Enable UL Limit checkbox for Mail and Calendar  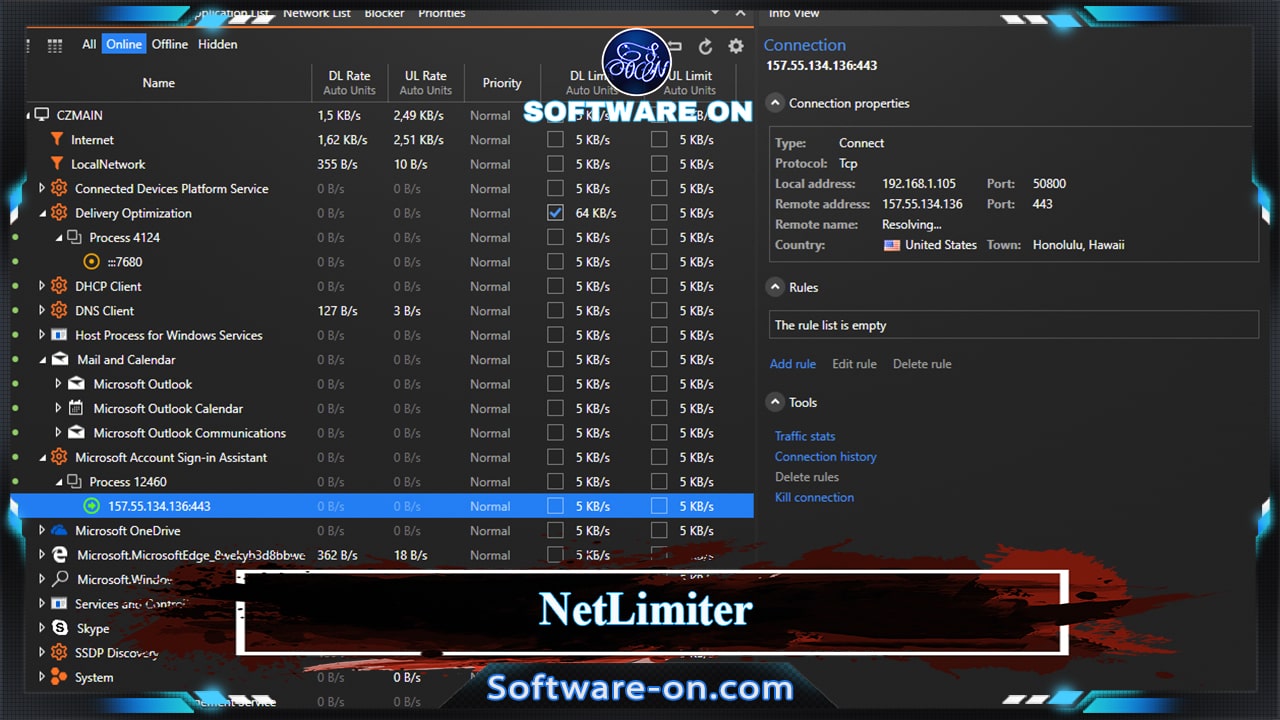[x=659, y=360]
